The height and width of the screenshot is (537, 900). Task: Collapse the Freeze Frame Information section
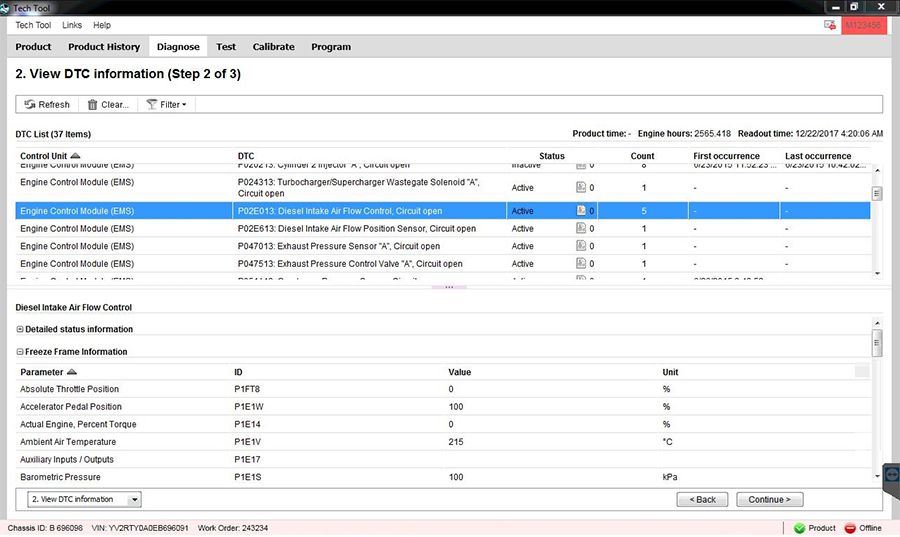(x=20, y=352)
